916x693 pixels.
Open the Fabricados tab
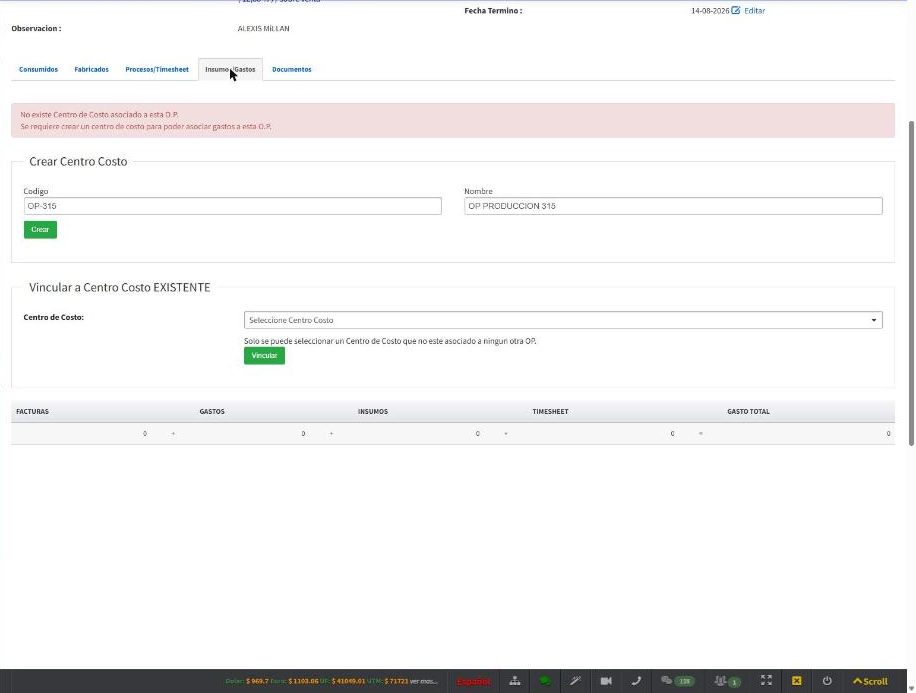pyautogui.click(x=92, y=70)
